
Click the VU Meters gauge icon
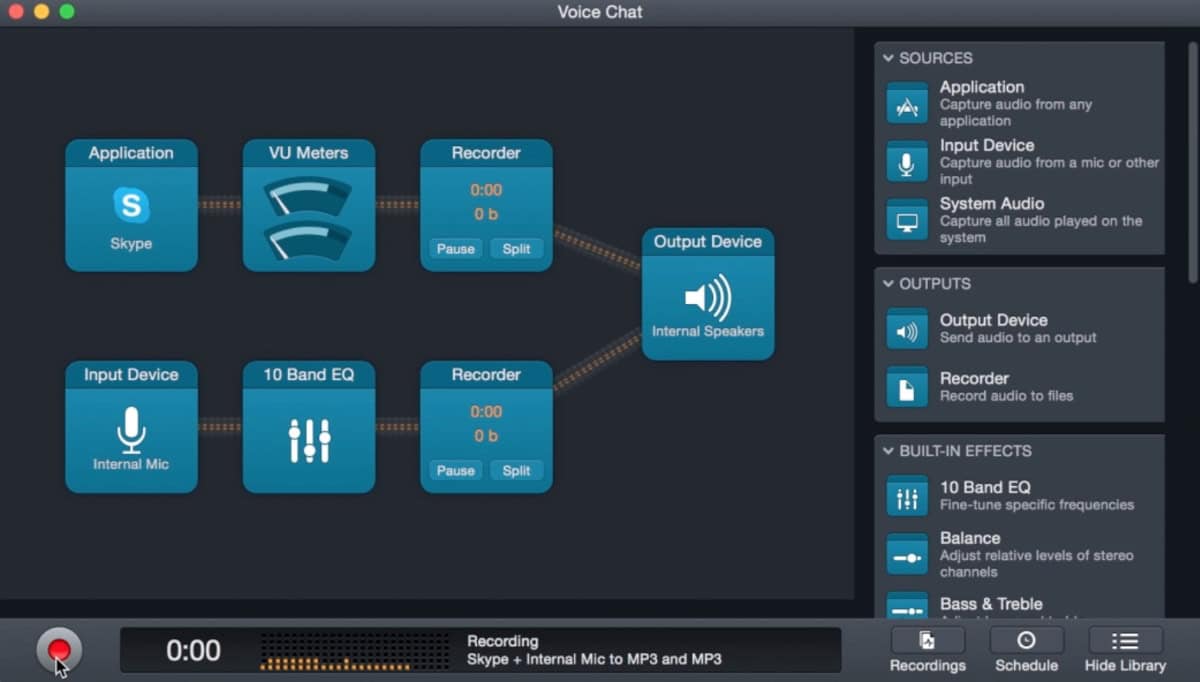(308, 218)
